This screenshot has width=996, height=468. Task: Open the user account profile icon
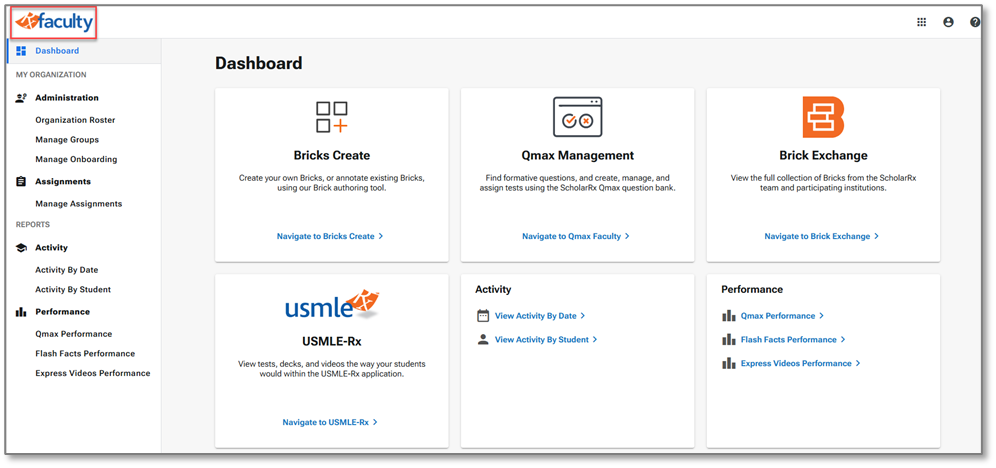coord(948,22)
